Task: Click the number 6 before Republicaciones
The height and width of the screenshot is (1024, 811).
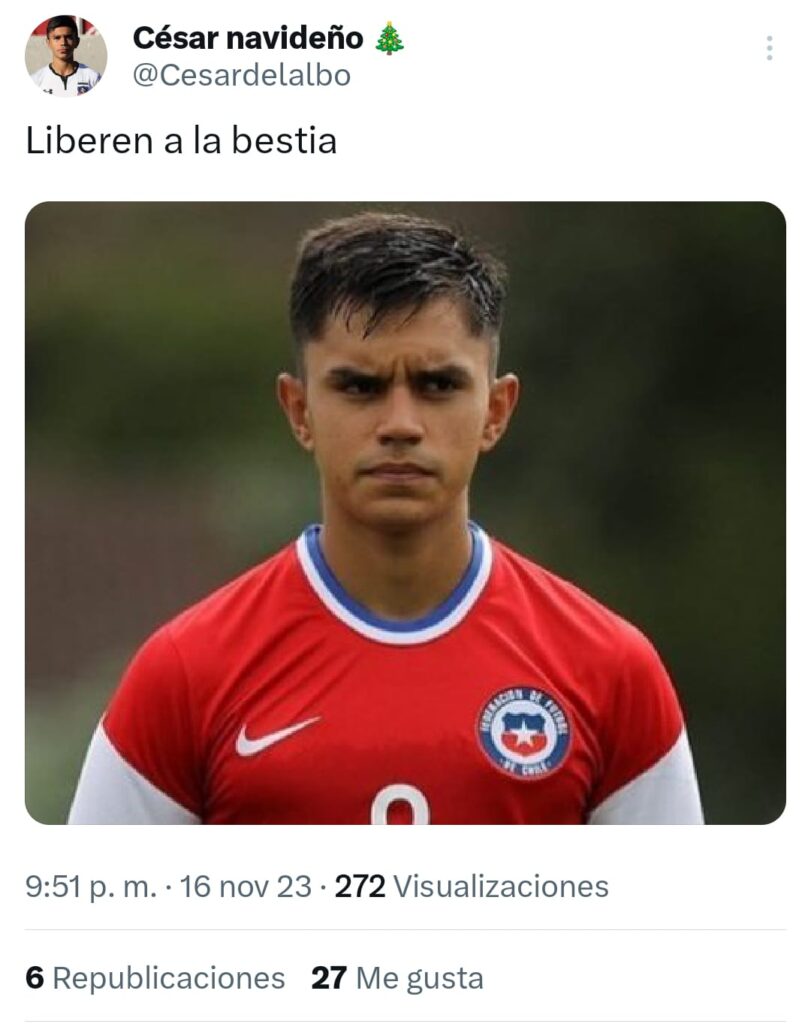Action: coord(35,978)
